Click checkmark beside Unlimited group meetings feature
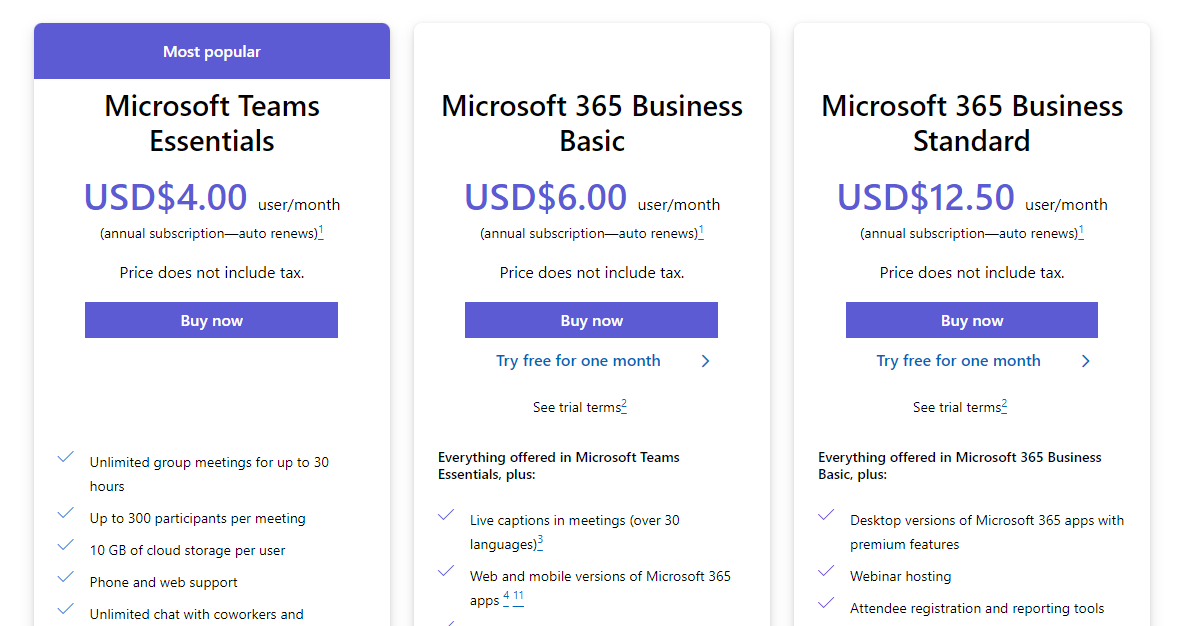 tap(66, 457)
